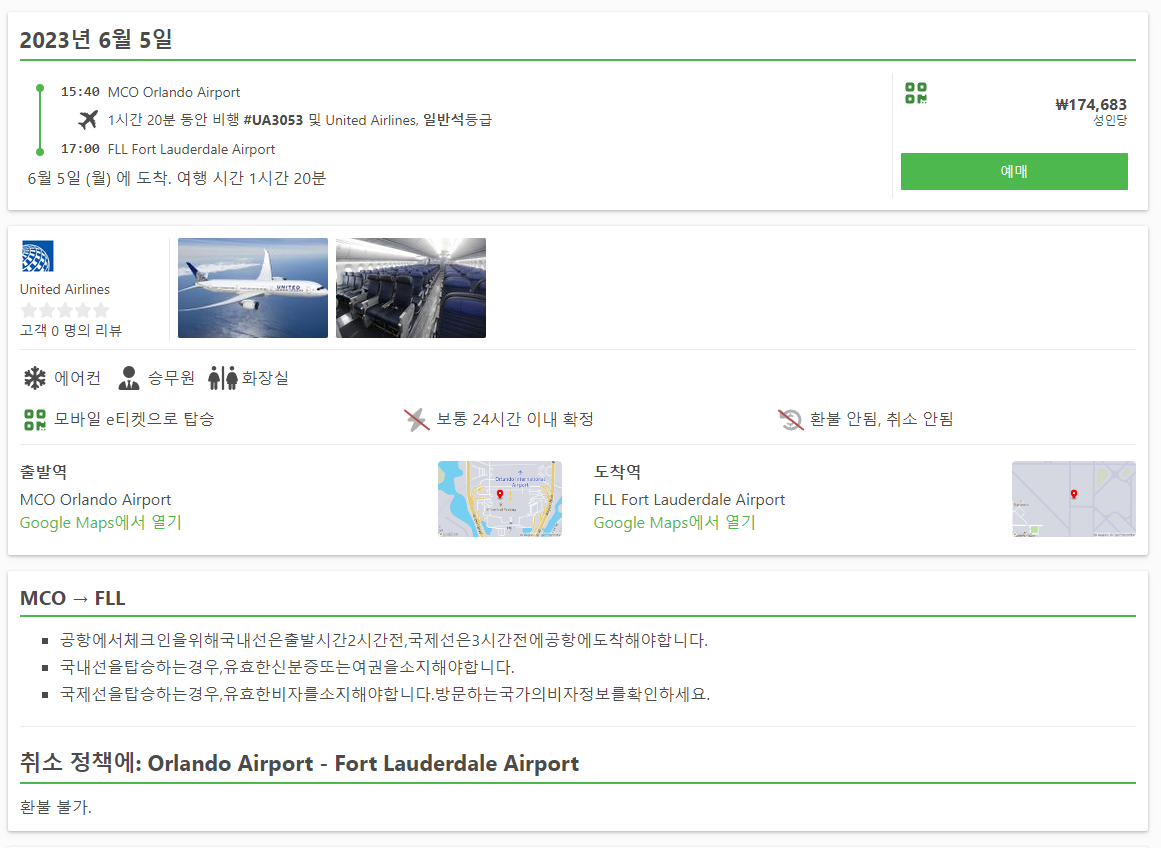Open the cabin interior seats photo
The image size is (1161, 848).
tap(411, 287)
